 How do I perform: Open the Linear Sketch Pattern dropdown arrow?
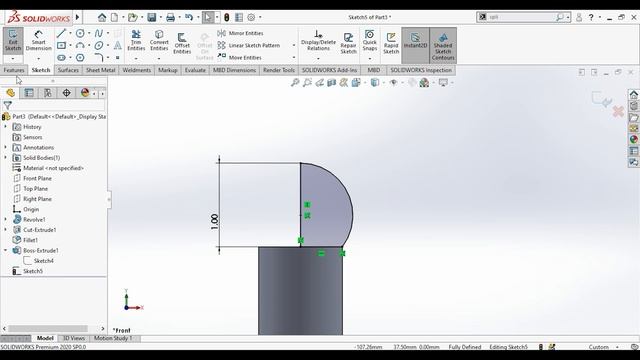tap(294, 45)
